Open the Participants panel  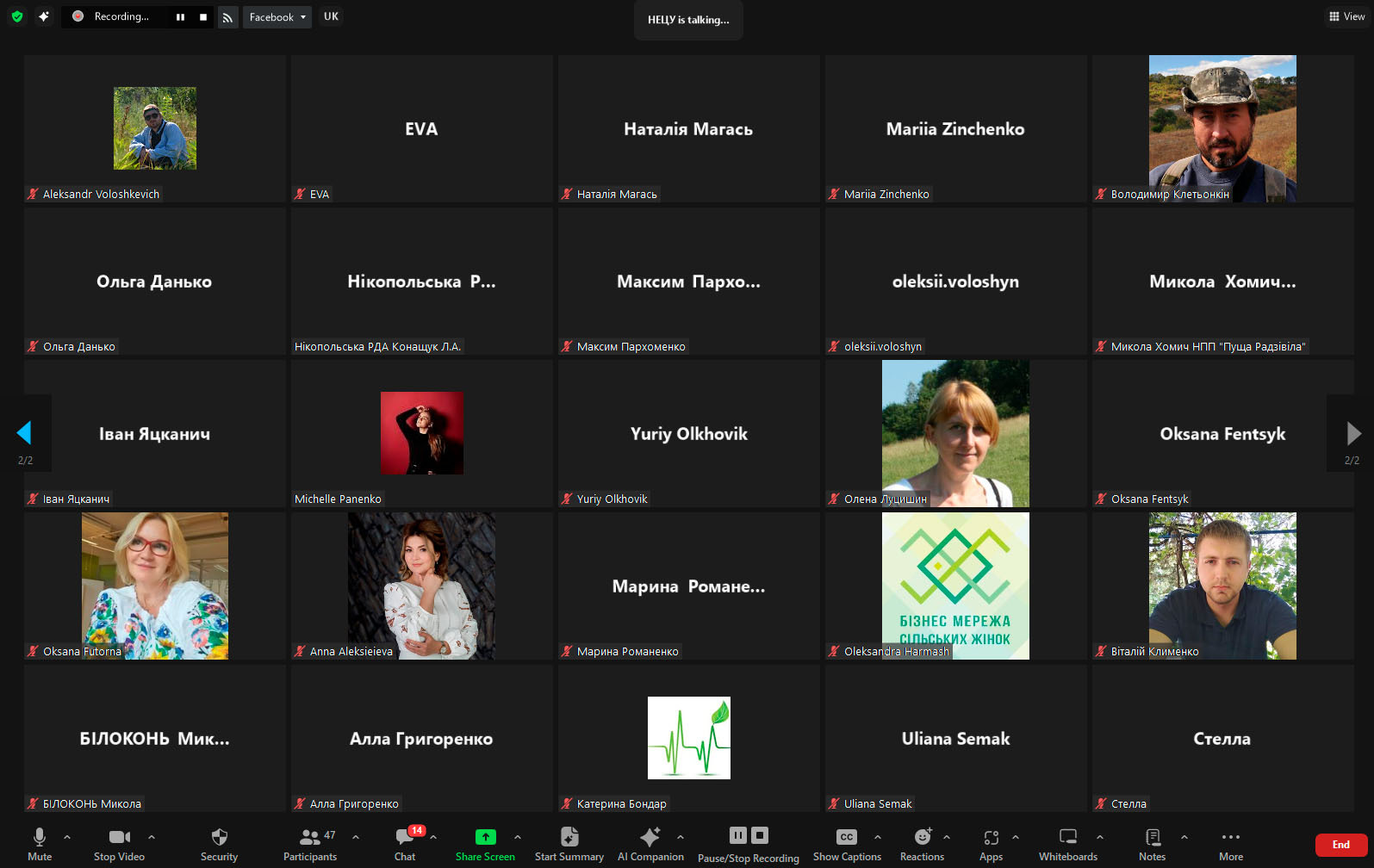point(310,844)
